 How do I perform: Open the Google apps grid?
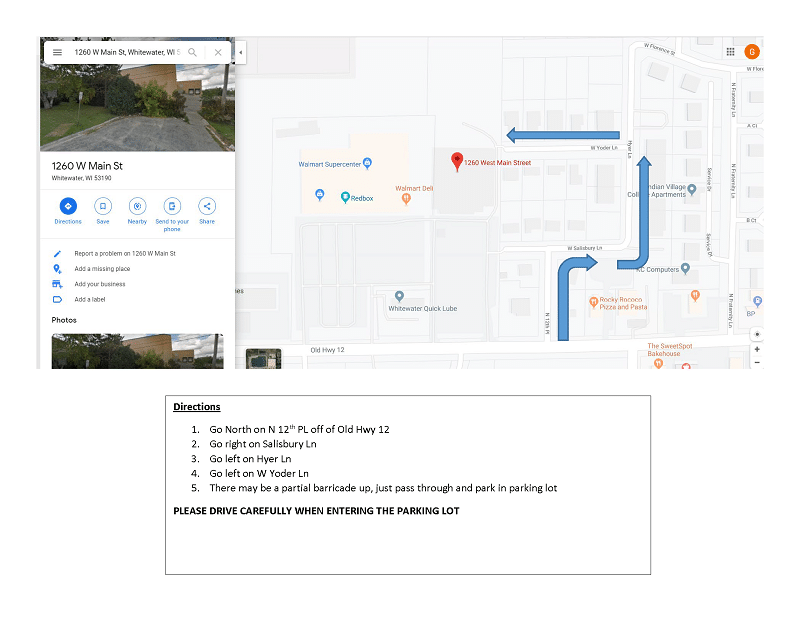click(x=731, y=52)
